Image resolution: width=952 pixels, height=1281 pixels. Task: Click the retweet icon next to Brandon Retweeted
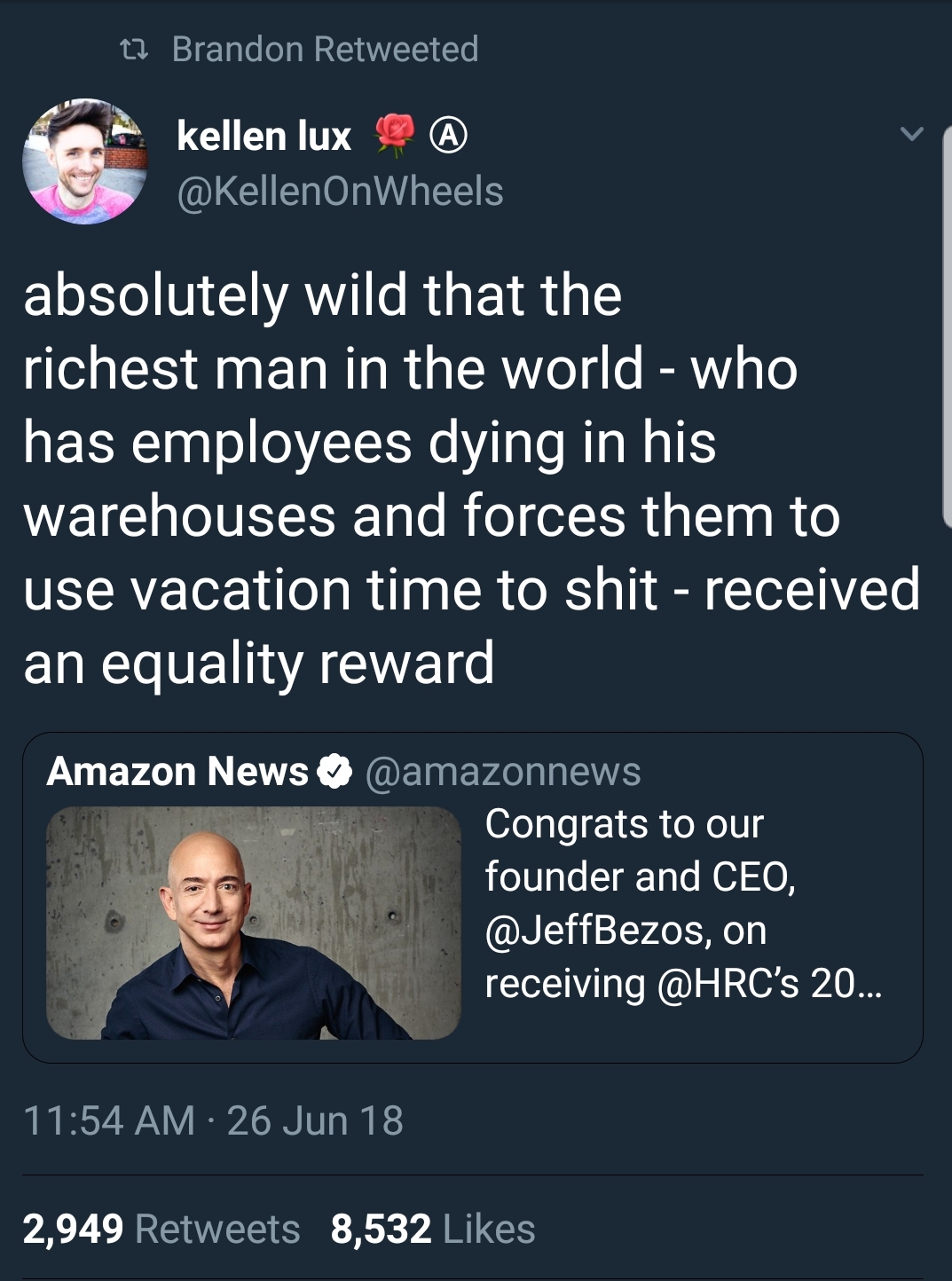point(133,51)
